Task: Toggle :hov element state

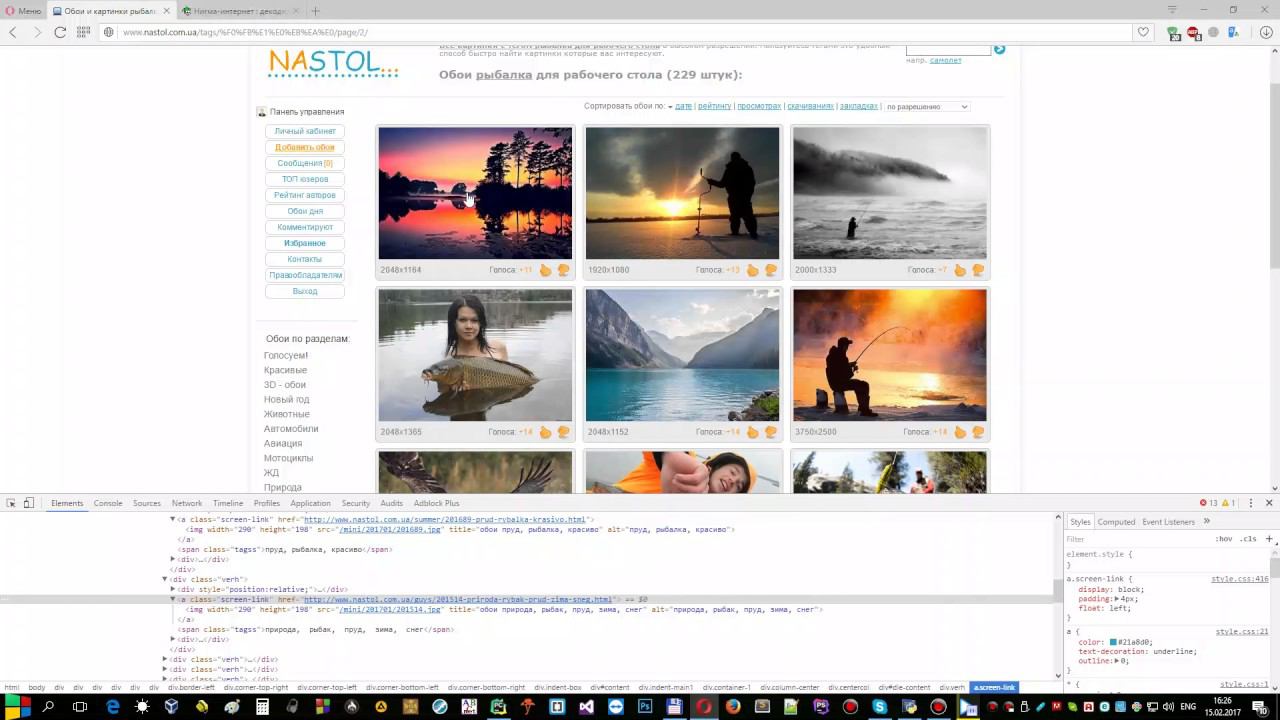Action: [x=1224, y=539]
